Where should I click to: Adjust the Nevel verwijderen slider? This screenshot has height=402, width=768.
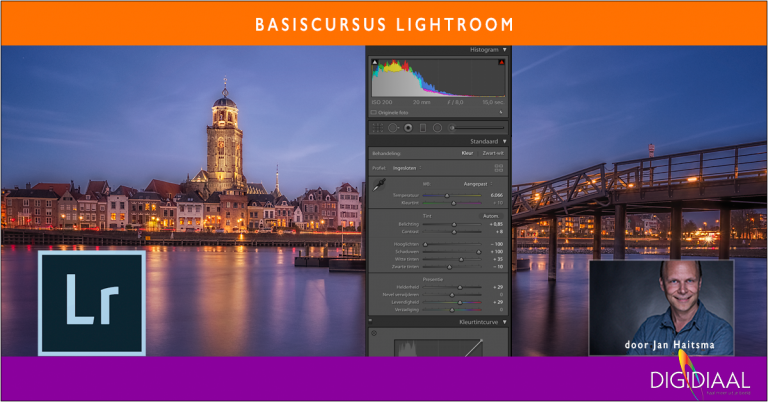point(452,295)
